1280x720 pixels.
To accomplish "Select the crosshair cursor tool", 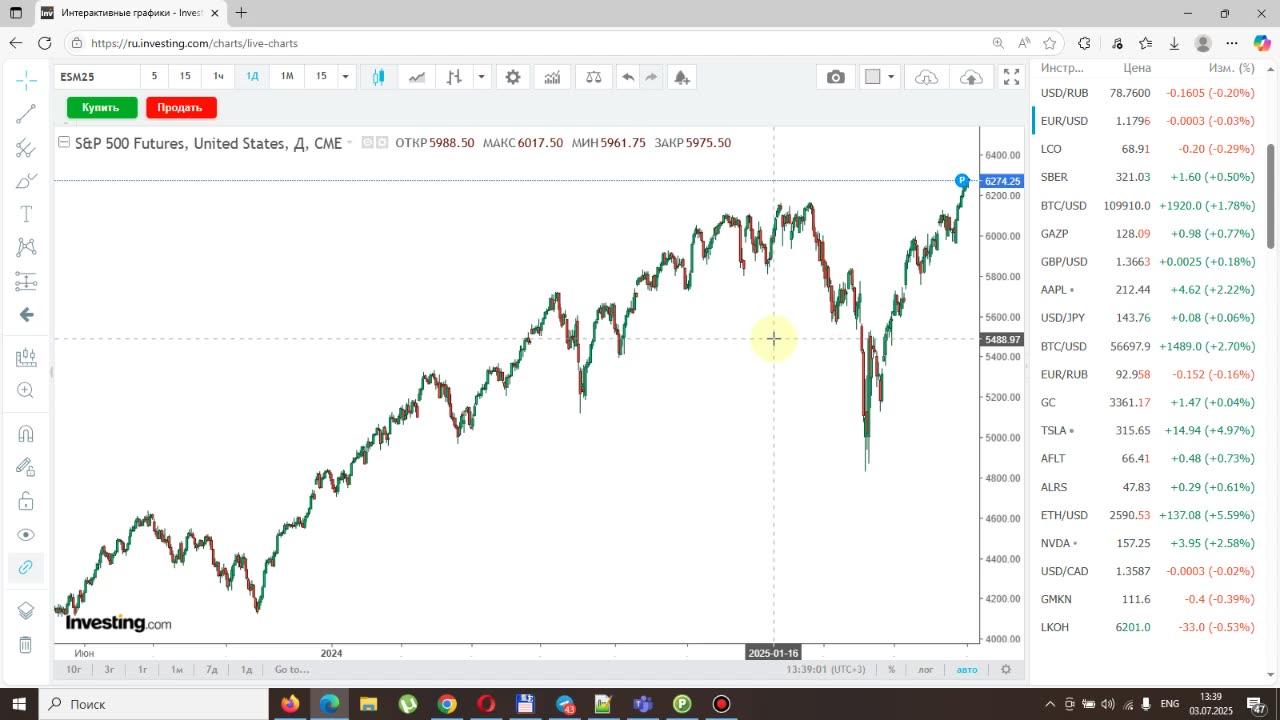I will (x=26, y=79).
